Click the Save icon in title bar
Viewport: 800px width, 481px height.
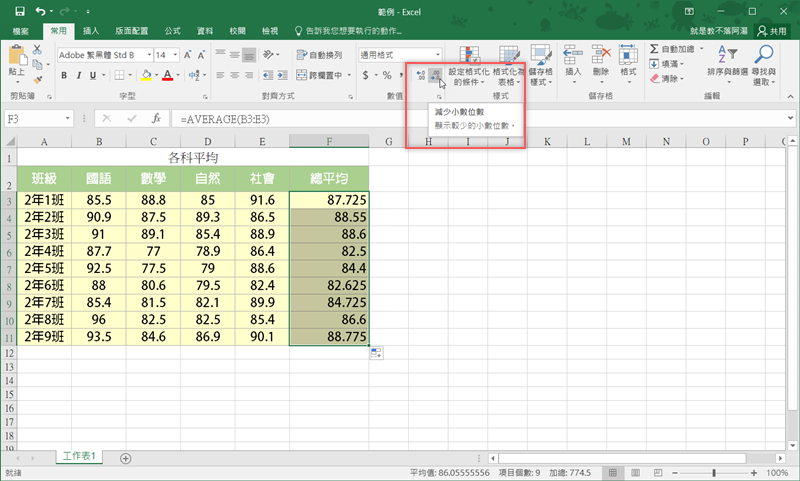(20, 11)
